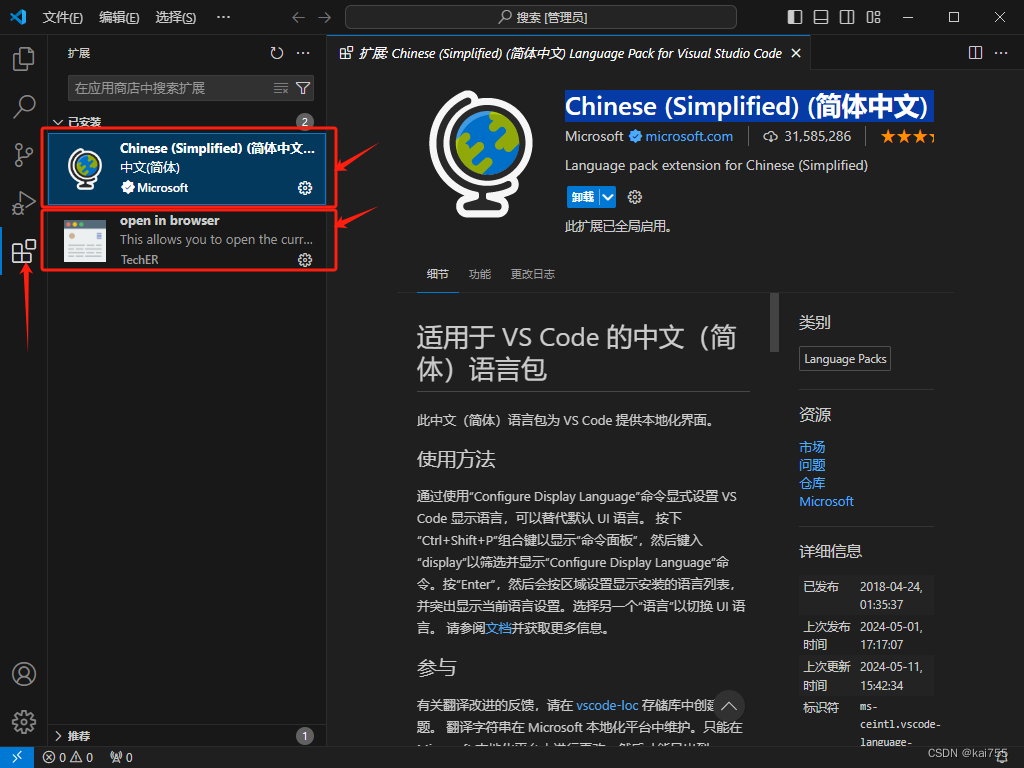Filter extensions with the funnel icon
The width and height of the screenshot is (1024, 768).
point(303,88)
